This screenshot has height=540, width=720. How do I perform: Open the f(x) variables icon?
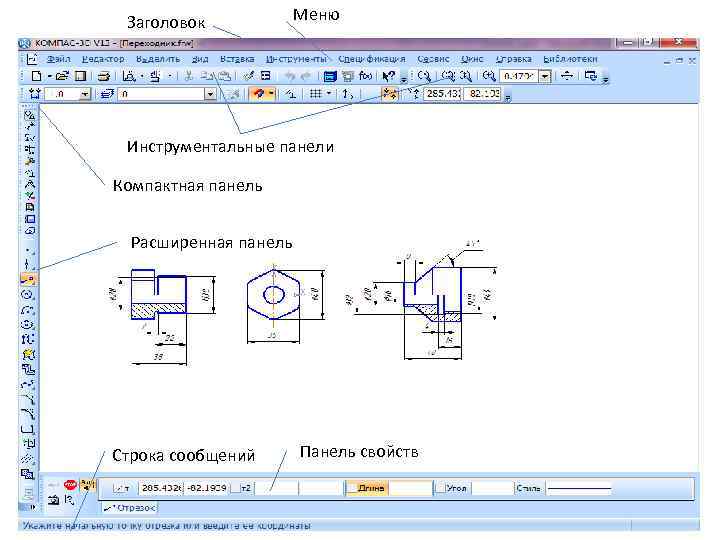point(365,76)
